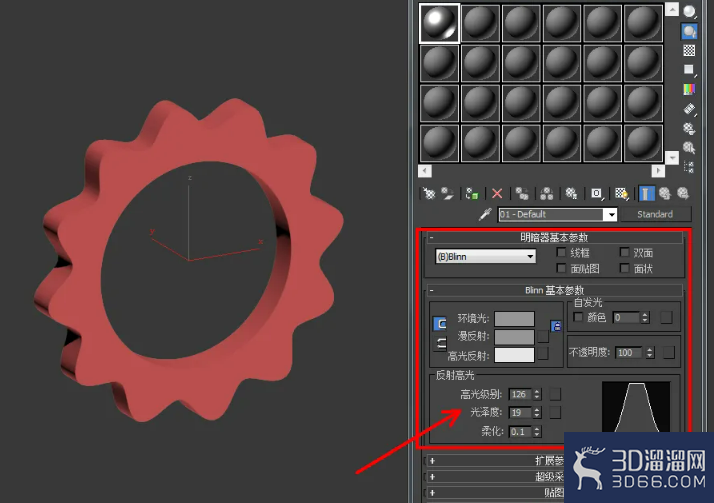714x503 pixels.
Task: Click sample slots scroll-left arrow
Action: coord(425,171)
